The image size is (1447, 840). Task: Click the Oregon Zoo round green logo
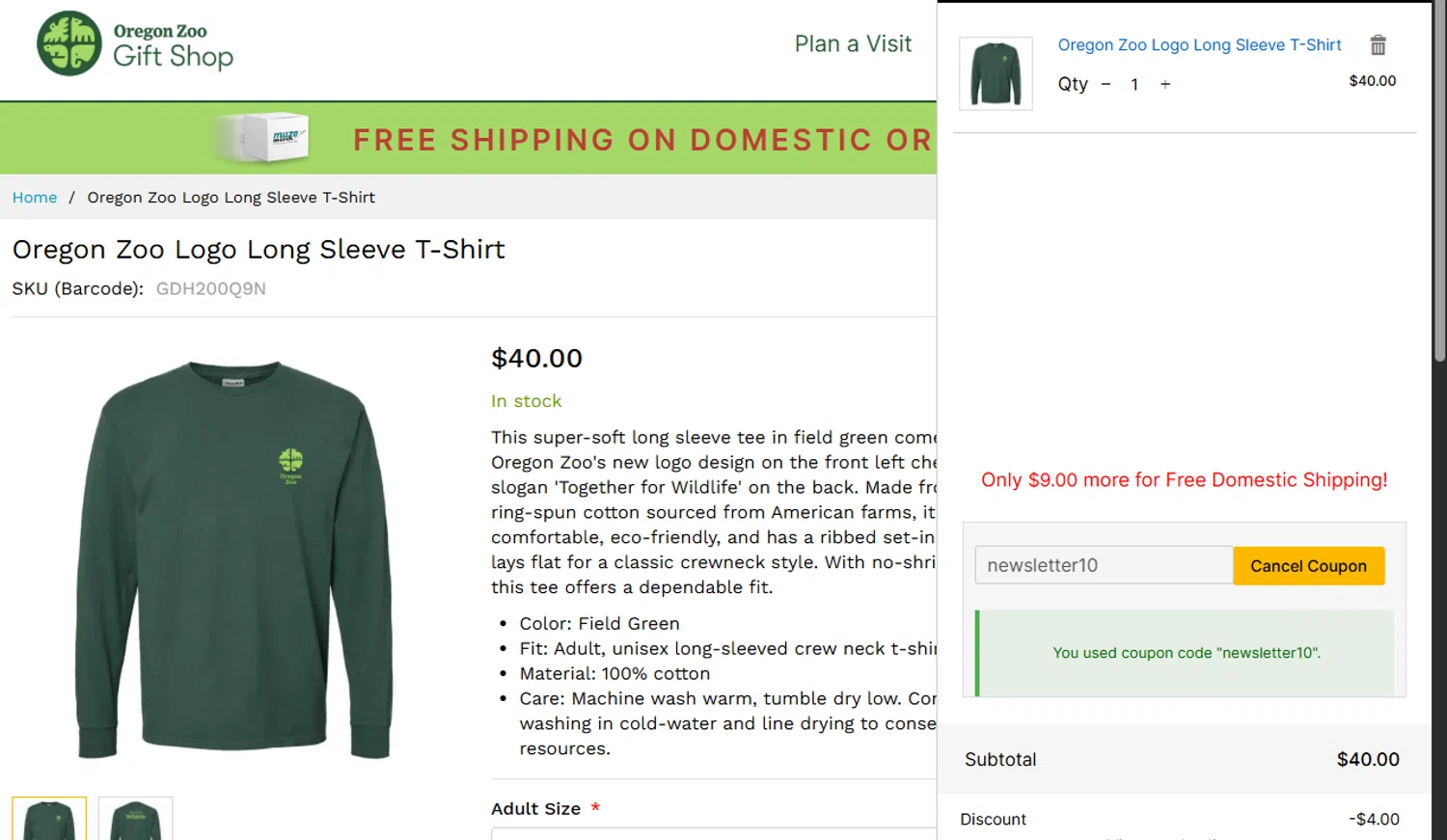(69, 43)
